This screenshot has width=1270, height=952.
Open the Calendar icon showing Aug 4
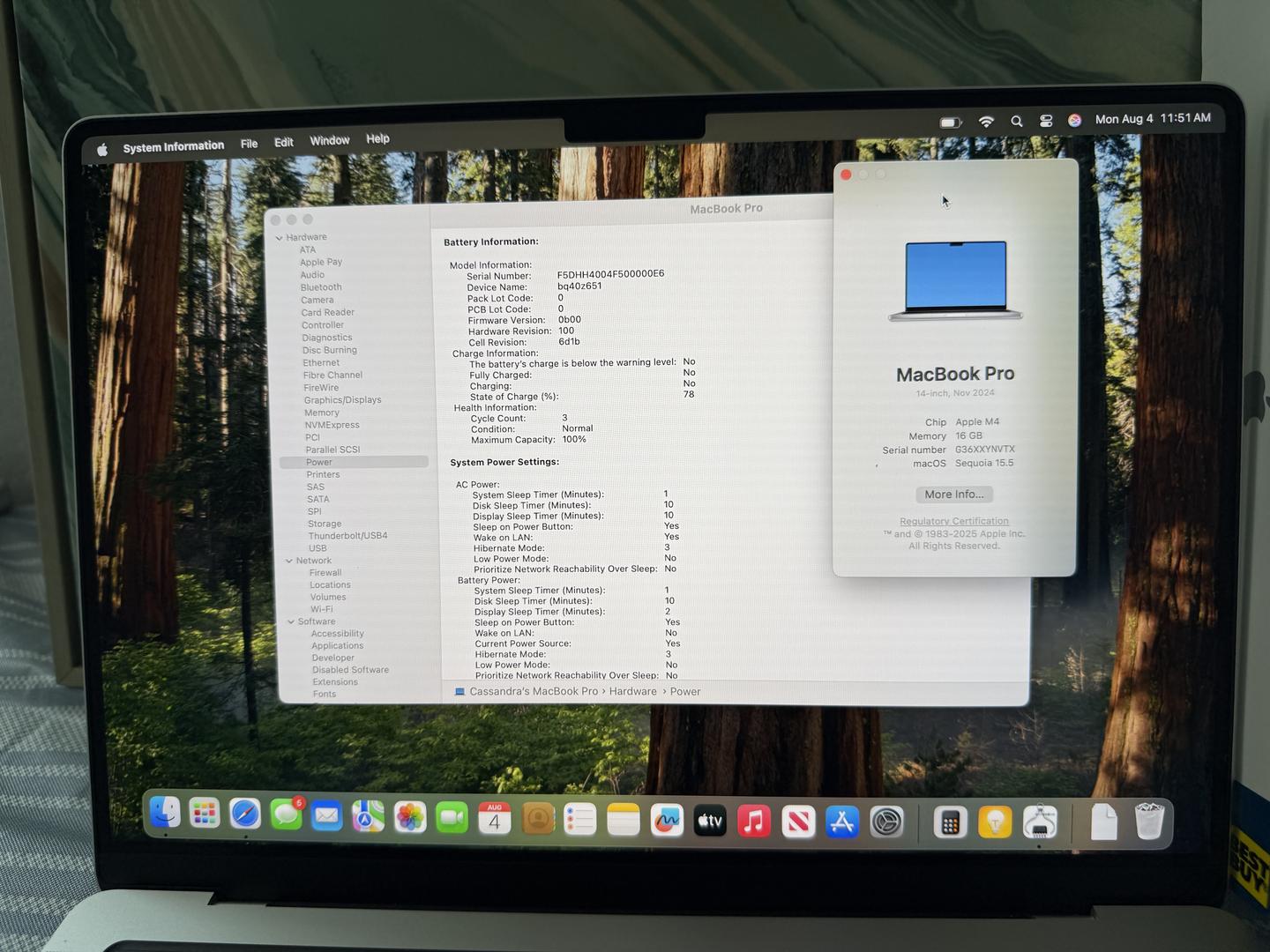[x=494, y=819]
